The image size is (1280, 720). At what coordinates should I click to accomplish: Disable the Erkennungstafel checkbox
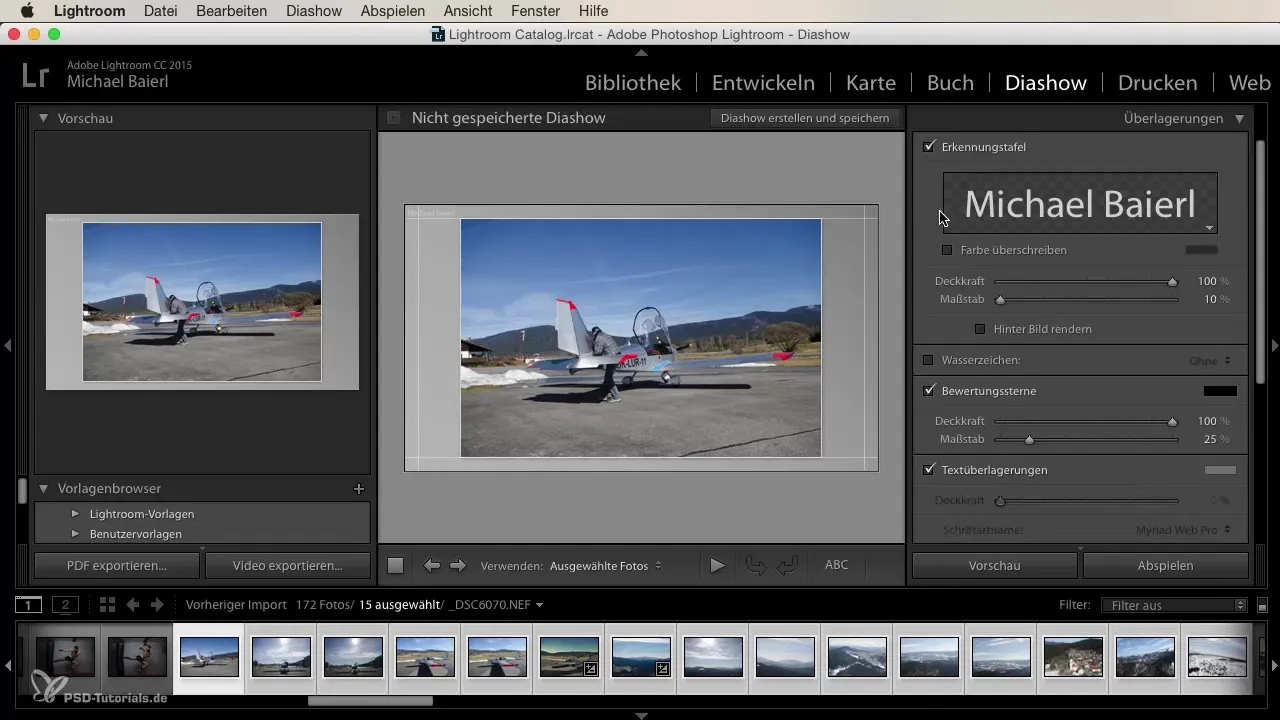pos(929,147)
